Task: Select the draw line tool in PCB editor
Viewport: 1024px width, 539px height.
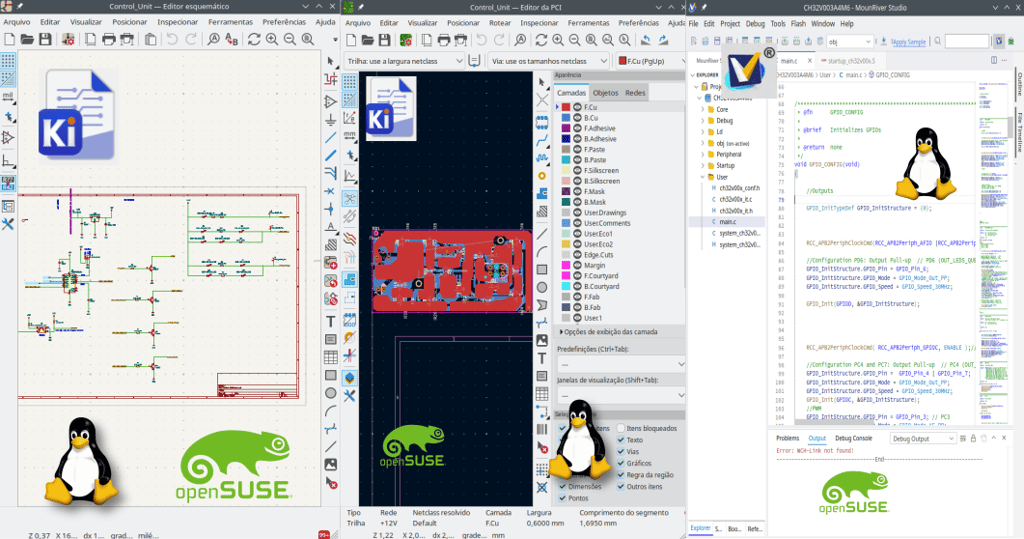Action: point(542,233)
